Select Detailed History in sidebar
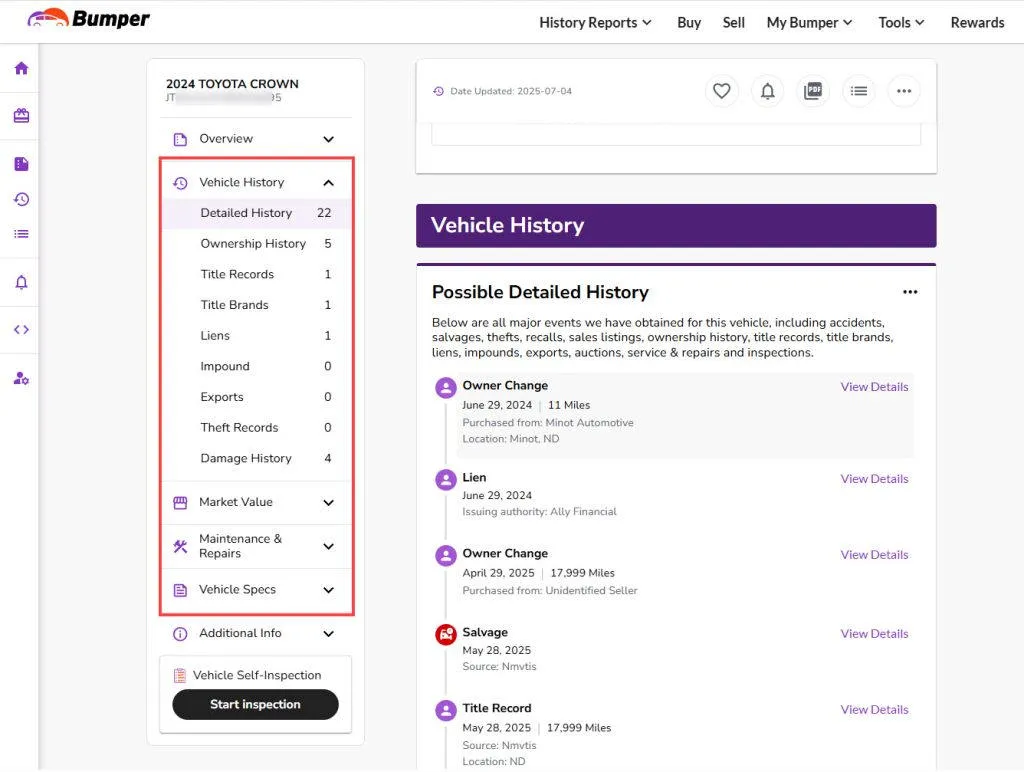This screenshot has width=1024, height=772. [x=256, y=213]
